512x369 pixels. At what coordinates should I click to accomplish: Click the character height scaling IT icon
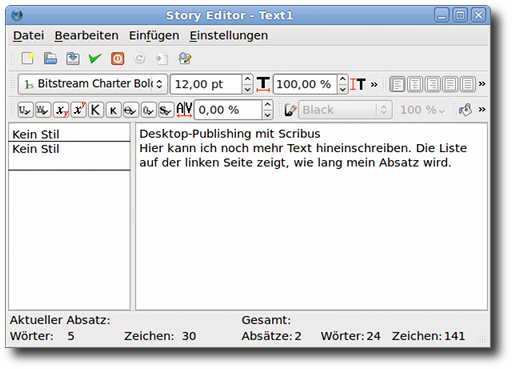pyautogui.click(x=358, y=84)
